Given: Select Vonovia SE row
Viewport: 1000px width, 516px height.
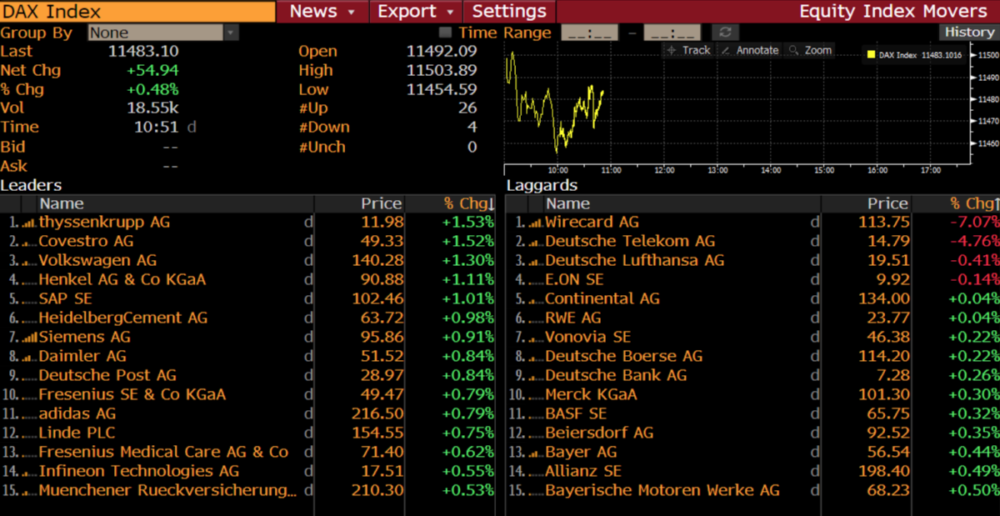Looking at the screenshot, I should pos(753,337).
